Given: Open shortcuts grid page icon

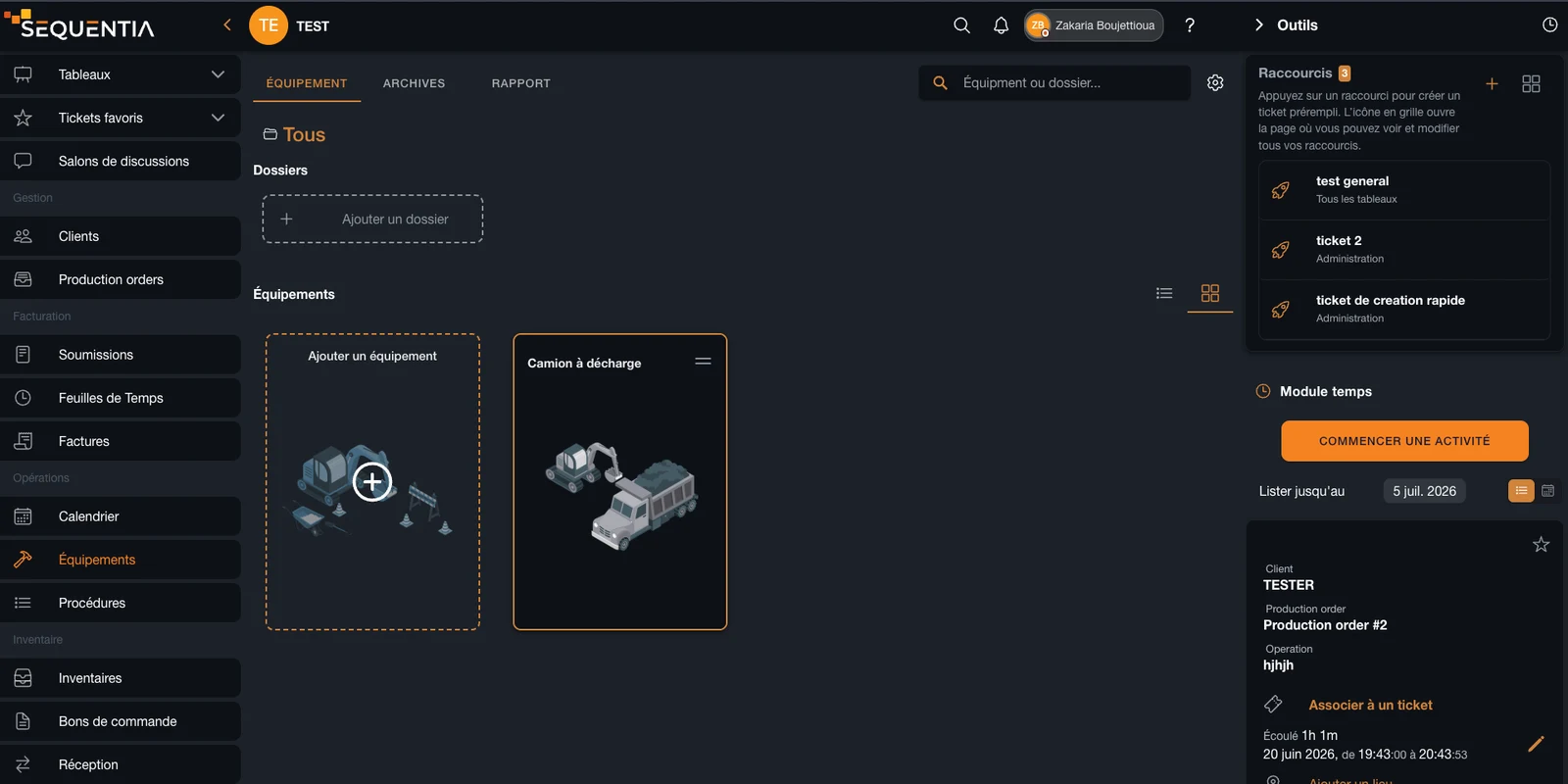Looking at the screenshot, I should click(x=1531, y=84).
